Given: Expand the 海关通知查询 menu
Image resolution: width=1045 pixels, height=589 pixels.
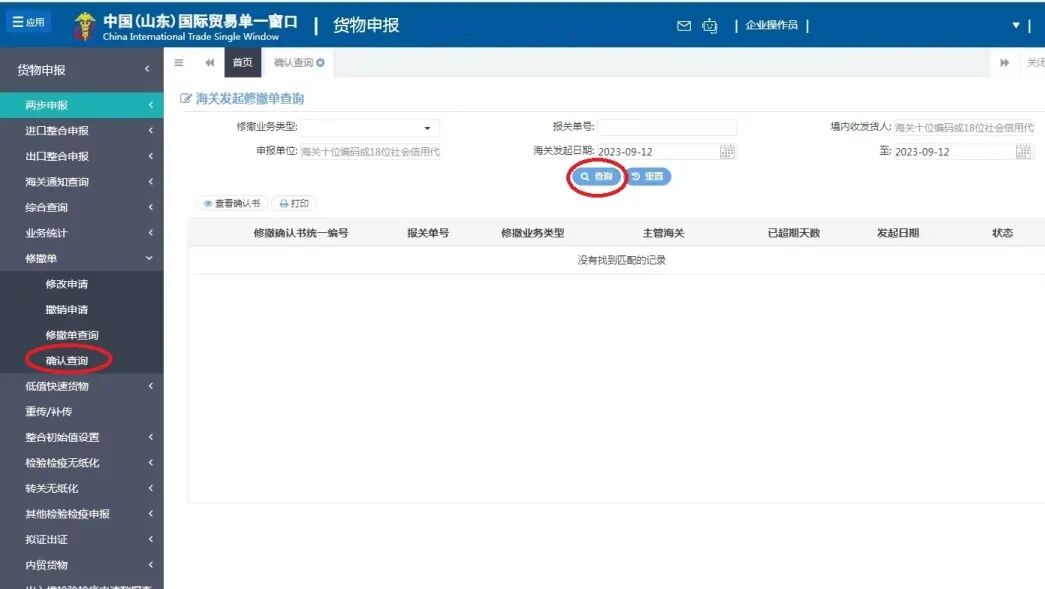Looking at the screenshot, I should (x=81, y=181).
